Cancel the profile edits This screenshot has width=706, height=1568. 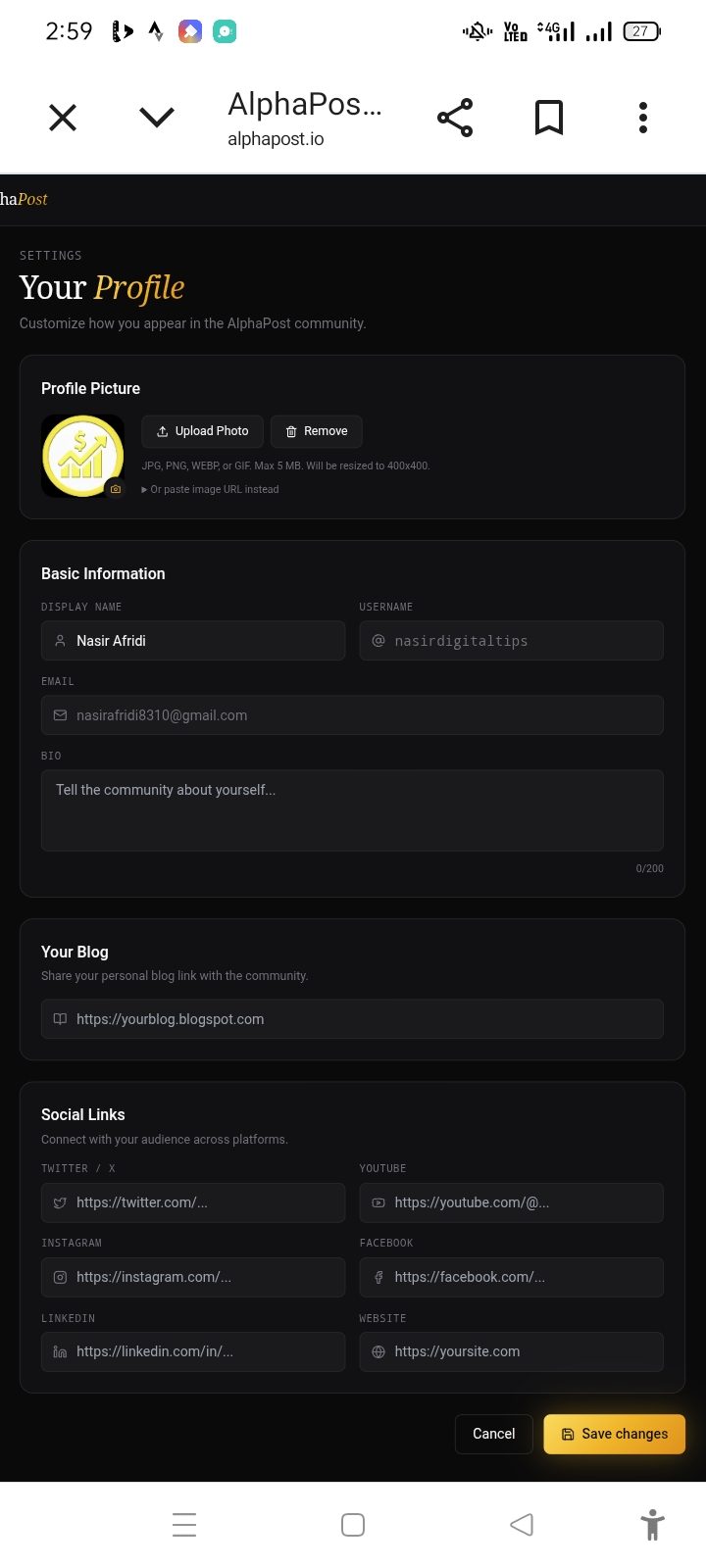(x=493, y=1434)
